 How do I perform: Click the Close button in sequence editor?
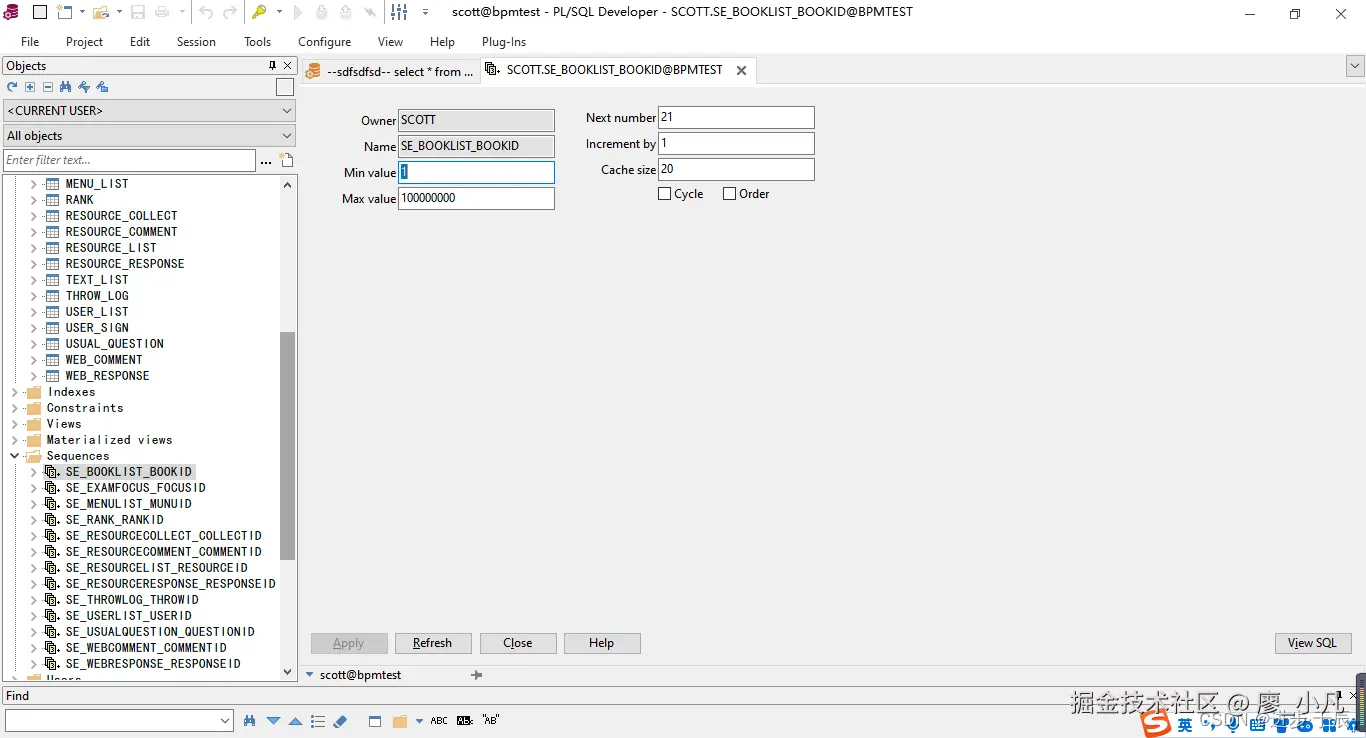[x=517, y=643]
